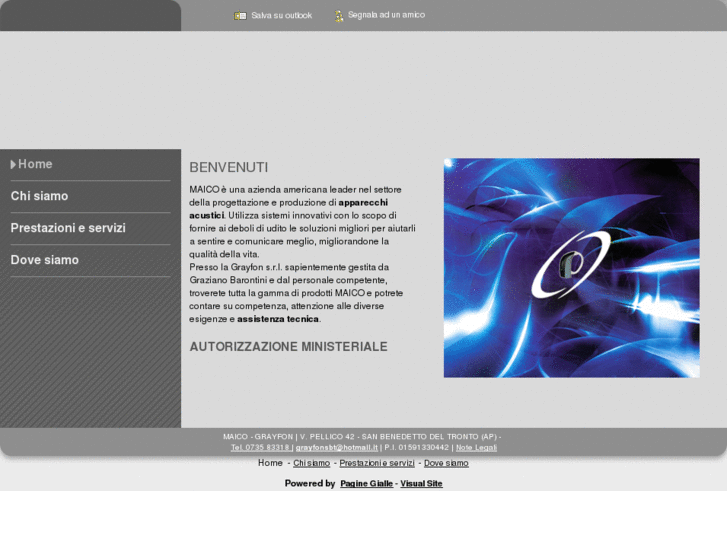This screenshot has height=545, width=727.
Task: Click the arrow marker beside Home
Action: (x=13, y=164)
